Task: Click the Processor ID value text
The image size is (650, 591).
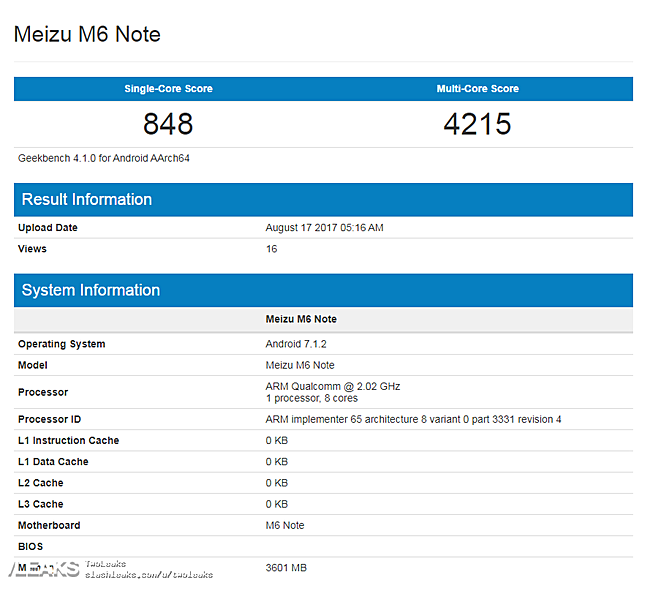Action: point(413,419)
